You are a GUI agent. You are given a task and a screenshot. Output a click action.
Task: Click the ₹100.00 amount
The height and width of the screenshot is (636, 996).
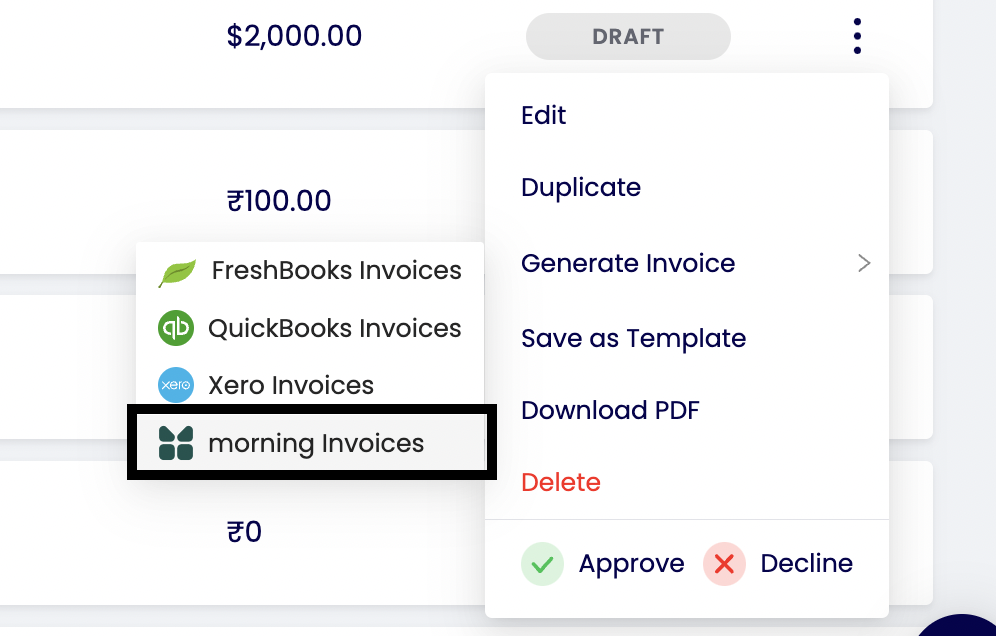click(279, 201)
